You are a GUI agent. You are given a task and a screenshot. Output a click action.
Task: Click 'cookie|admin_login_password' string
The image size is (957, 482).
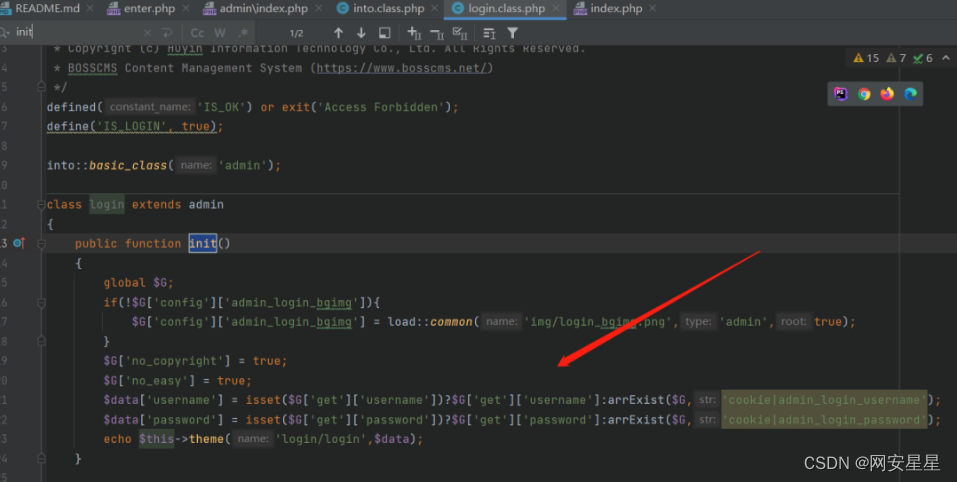[824, 419]
